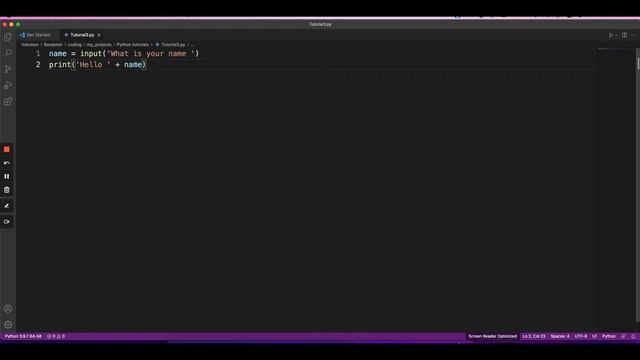
Task: Select the Python interpreter in status bar
Action: 23,336
